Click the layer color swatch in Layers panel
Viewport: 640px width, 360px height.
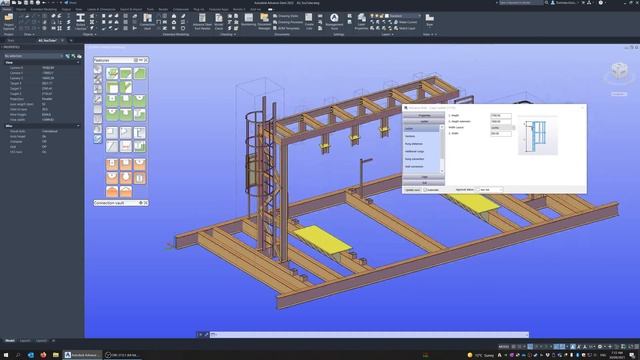(x=387, y=16)
